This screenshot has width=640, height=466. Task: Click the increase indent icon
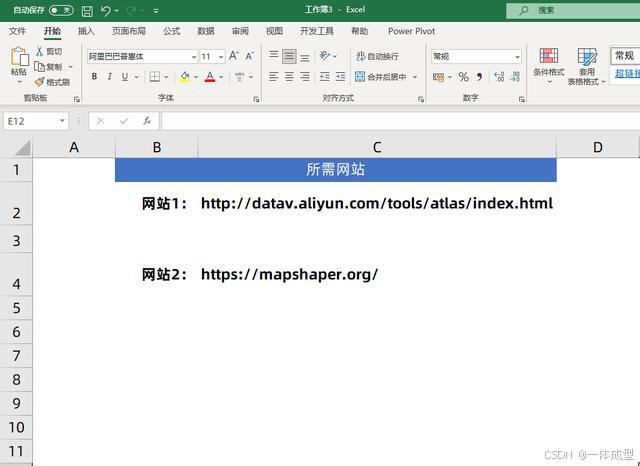pyautogui.click(x=340, y=76)
